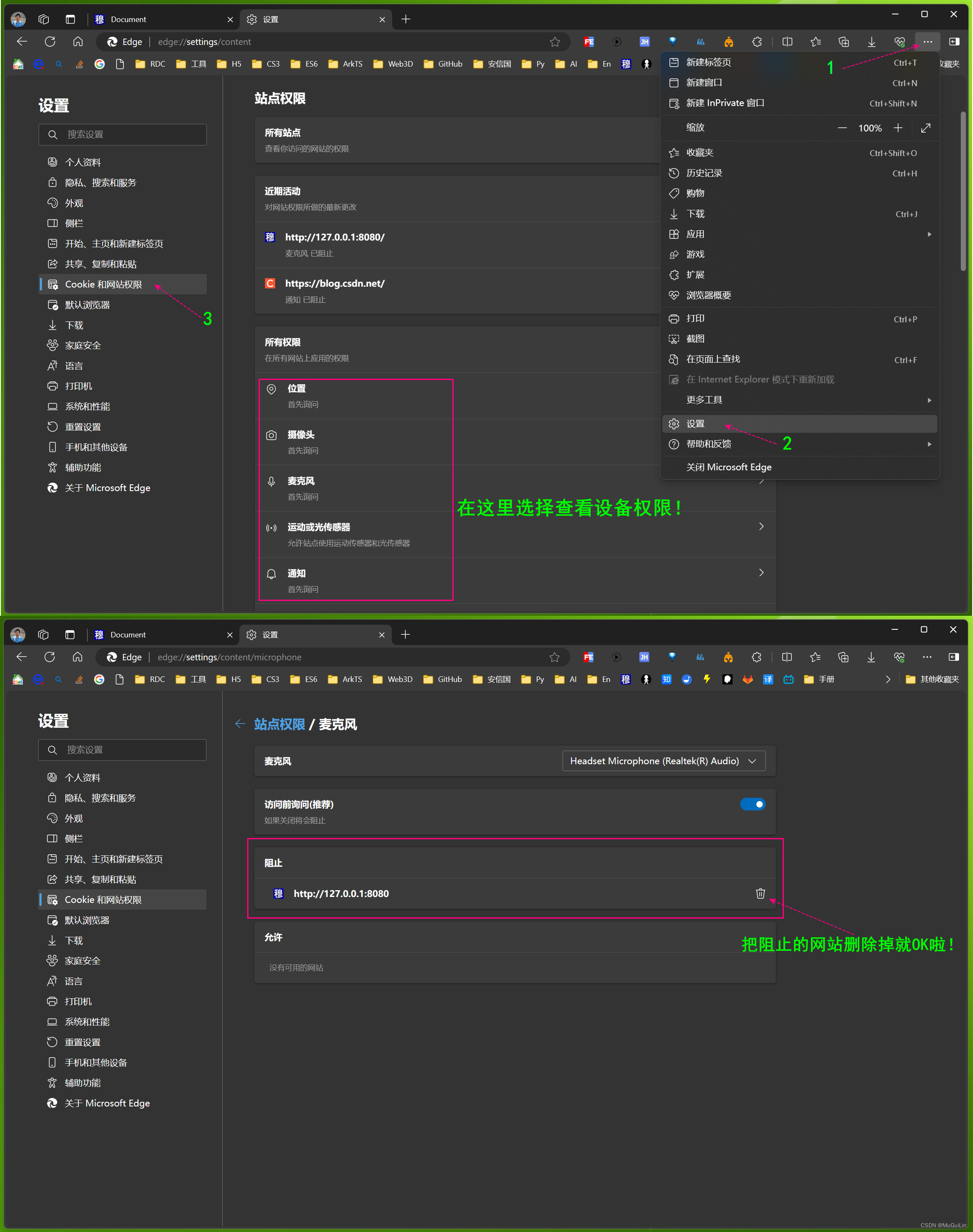Click the Downloads icon in toolbar

point(869,41)
